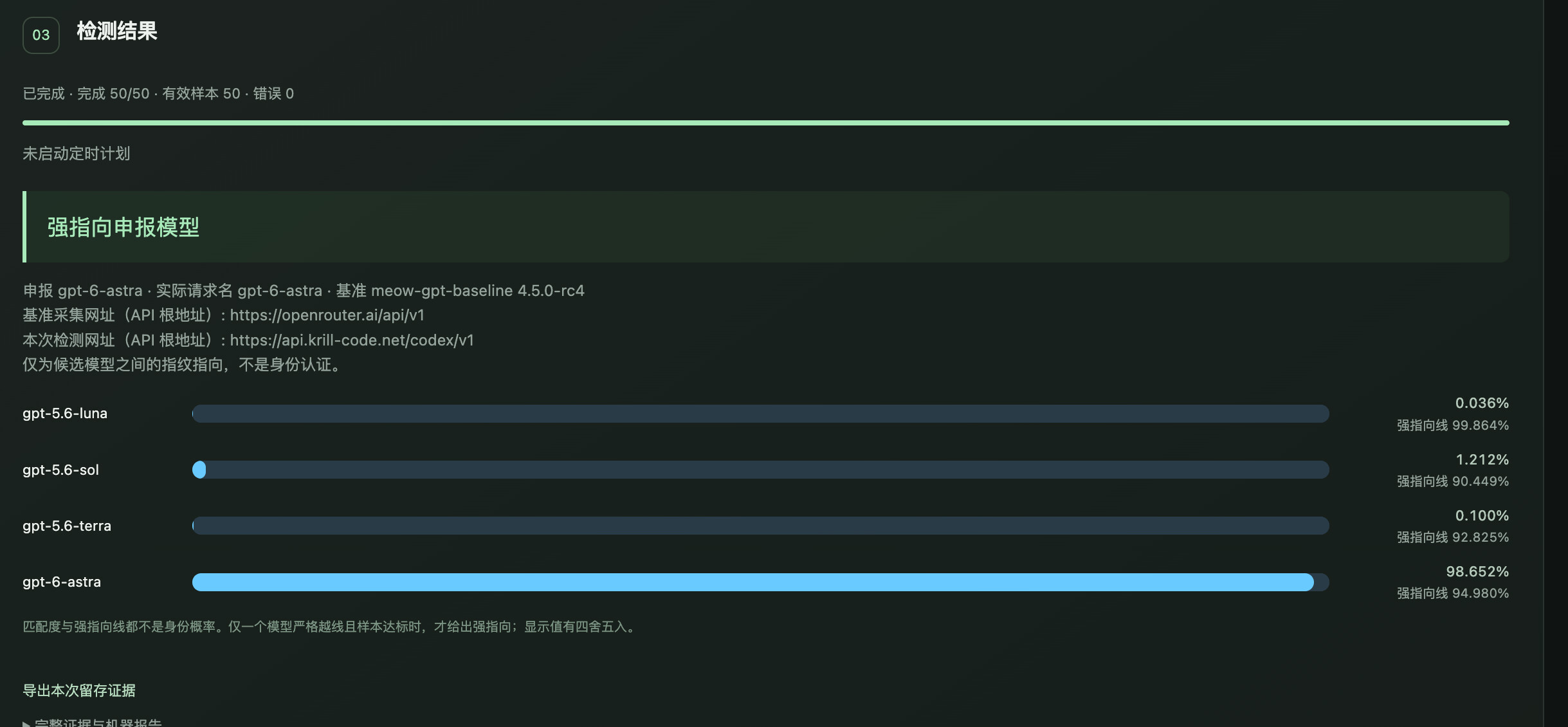The width and height of the screenshot is (1568, 727).
Task: Click the 已完成 50/50 status line
Action: 158,93
